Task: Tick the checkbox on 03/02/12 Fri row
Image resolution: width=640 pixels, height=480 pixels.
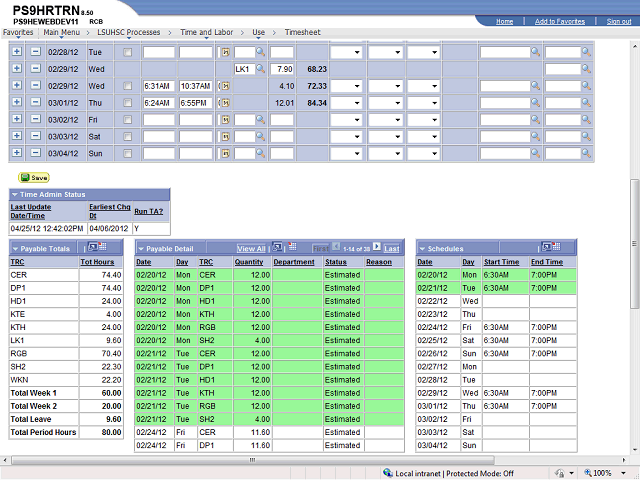Action: [128, 120]
